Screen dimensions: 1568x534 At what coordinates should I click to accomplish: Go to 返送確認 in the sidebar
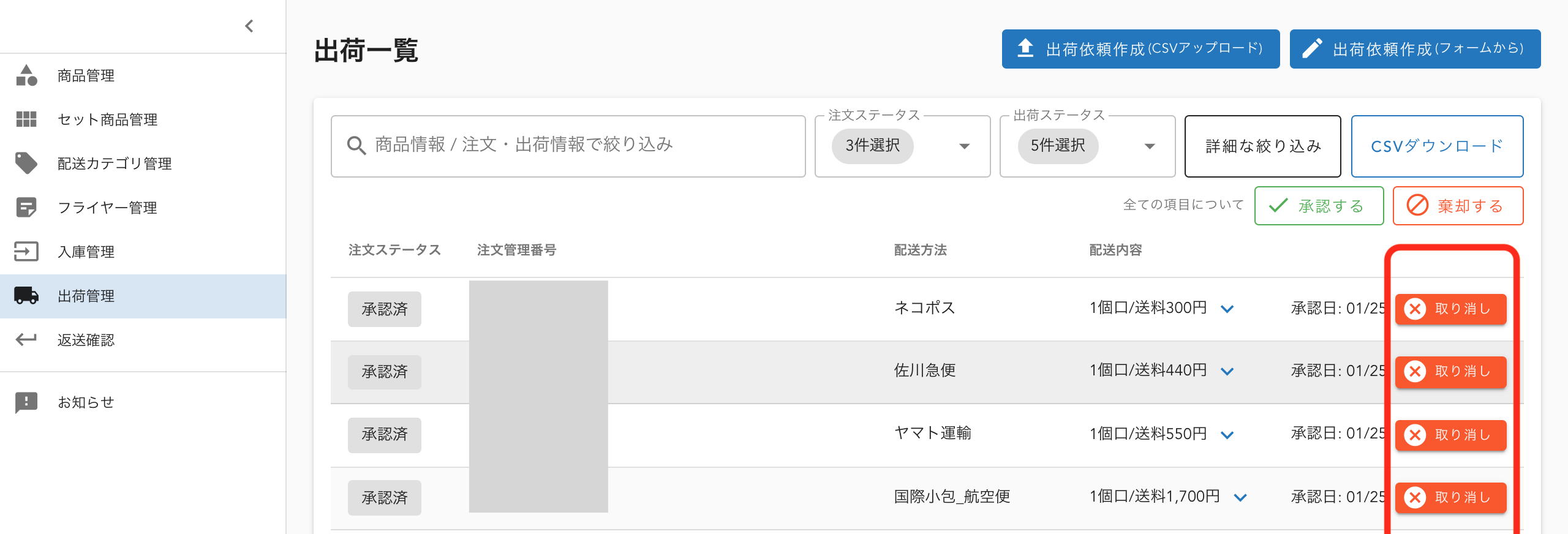pos(86,340)
